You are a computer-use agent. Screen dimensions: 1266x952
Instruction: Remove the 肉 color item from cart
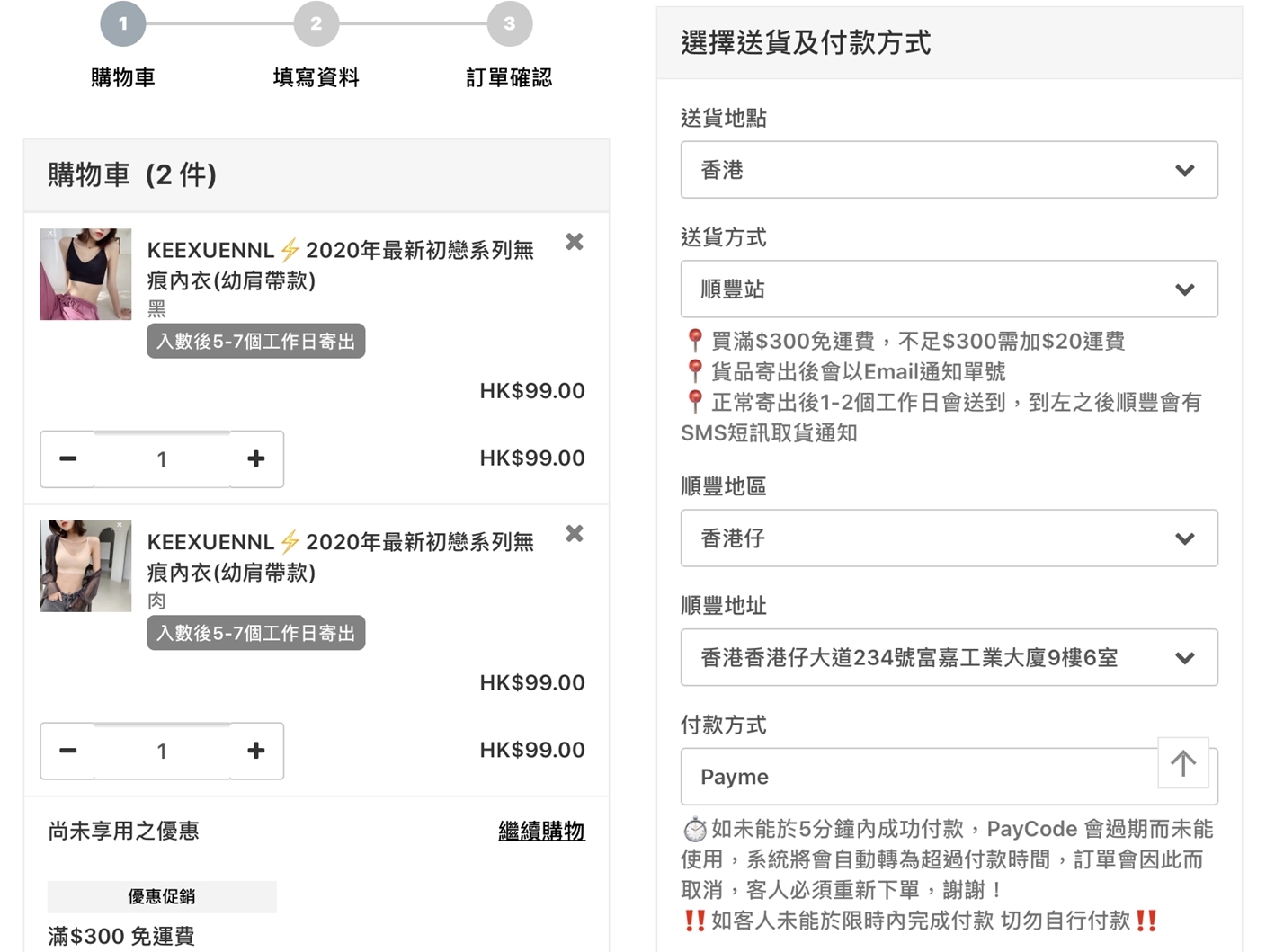tap(574, 534)
